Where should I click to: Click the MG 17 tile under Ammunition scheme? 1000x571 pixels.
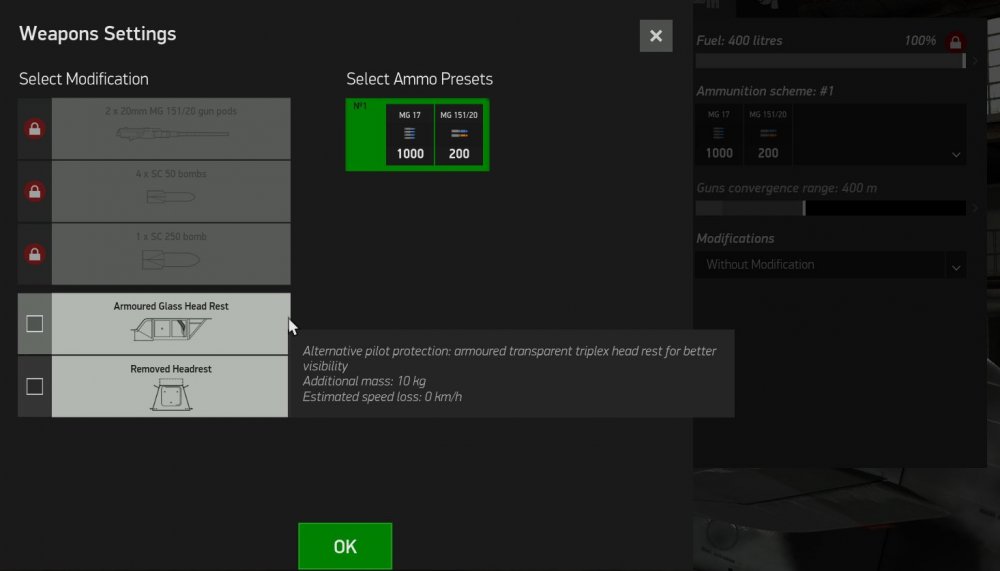pyautogui.click(x=719, y=134)
